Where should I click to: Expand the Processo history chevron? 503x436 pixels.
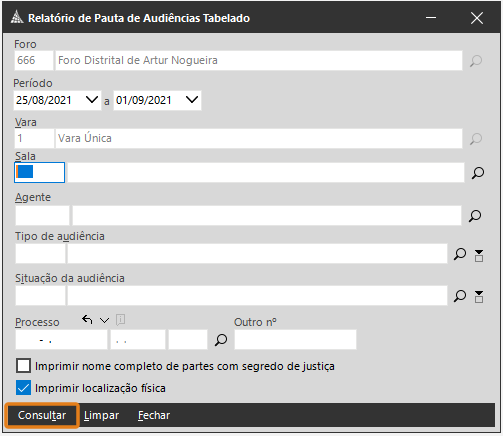[104, 320]
